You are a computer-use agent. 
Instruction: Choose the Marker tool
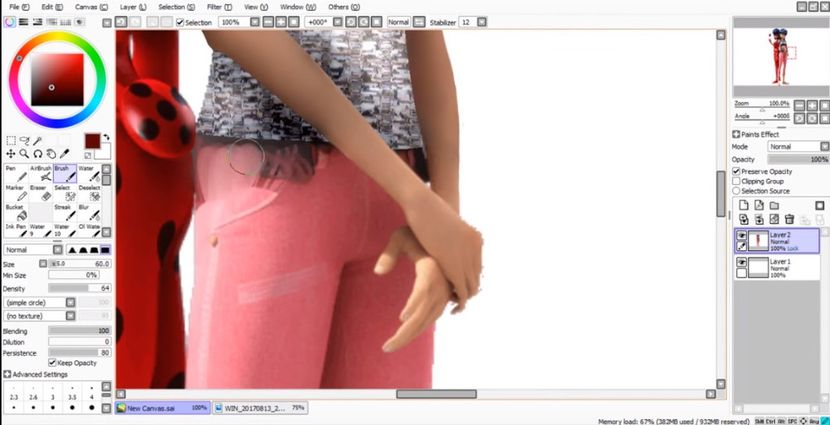(16, 193)
